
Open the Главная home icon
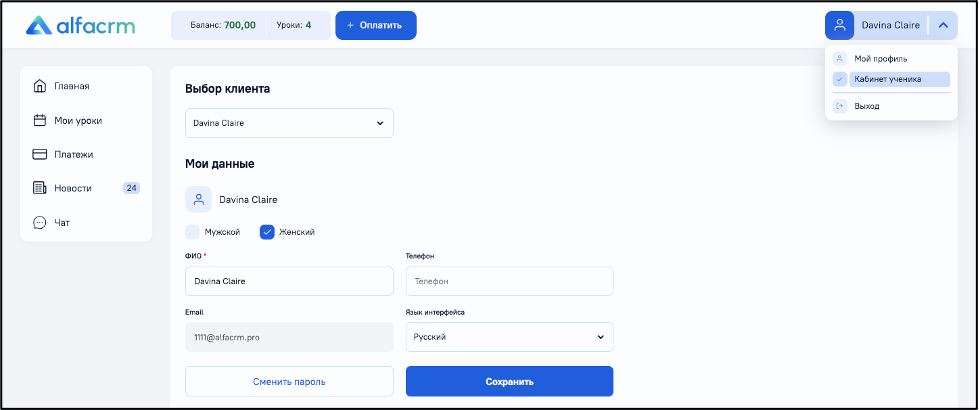coord(39,85)
